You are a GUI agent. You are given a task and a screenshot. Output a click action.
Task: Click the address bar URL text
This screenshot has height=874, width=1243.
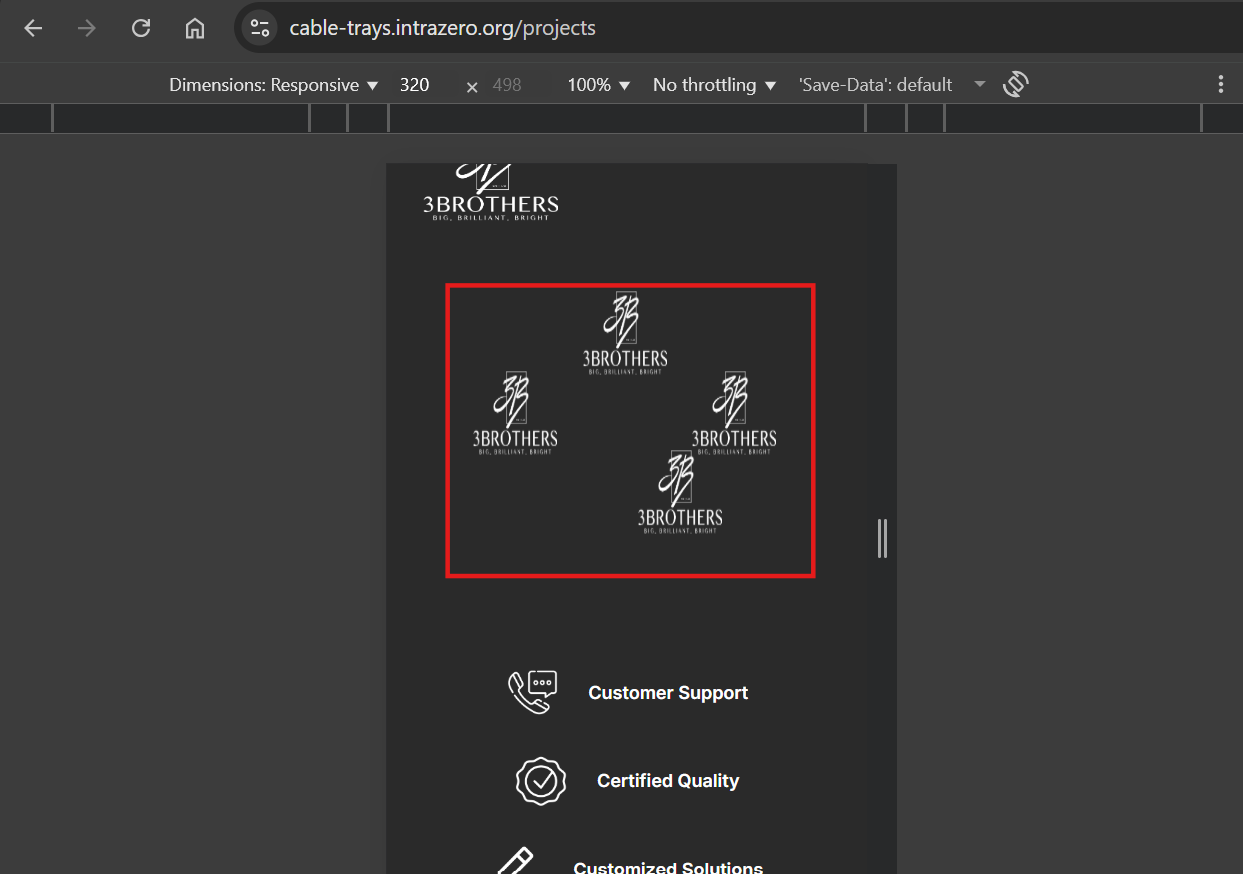pyautogui.click(x=442, y=28)
